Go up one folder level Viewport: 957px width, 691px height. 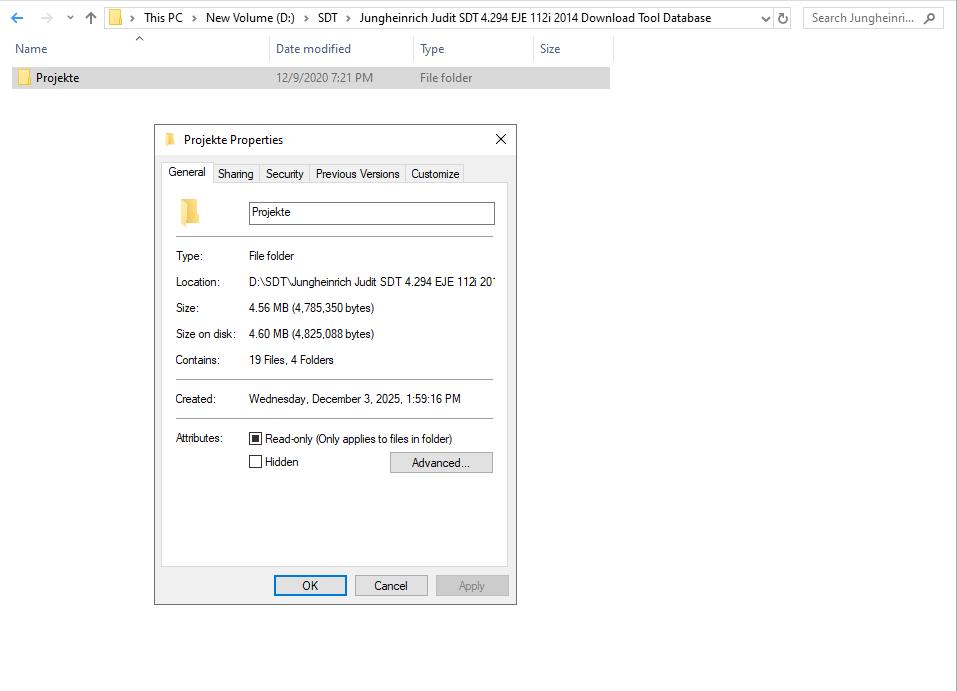(91, 18)
